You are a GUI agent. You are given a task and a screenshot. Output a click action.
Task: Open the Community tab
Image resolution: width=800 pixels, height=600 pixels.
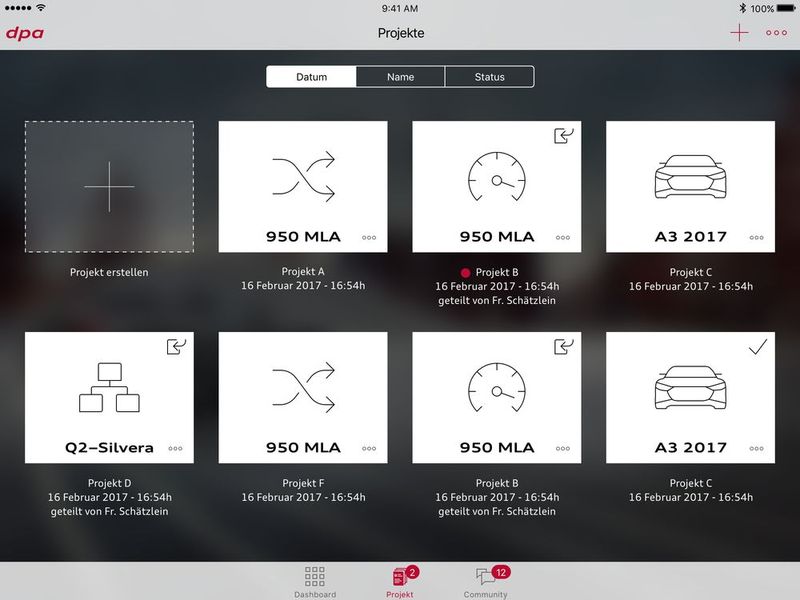485,582
